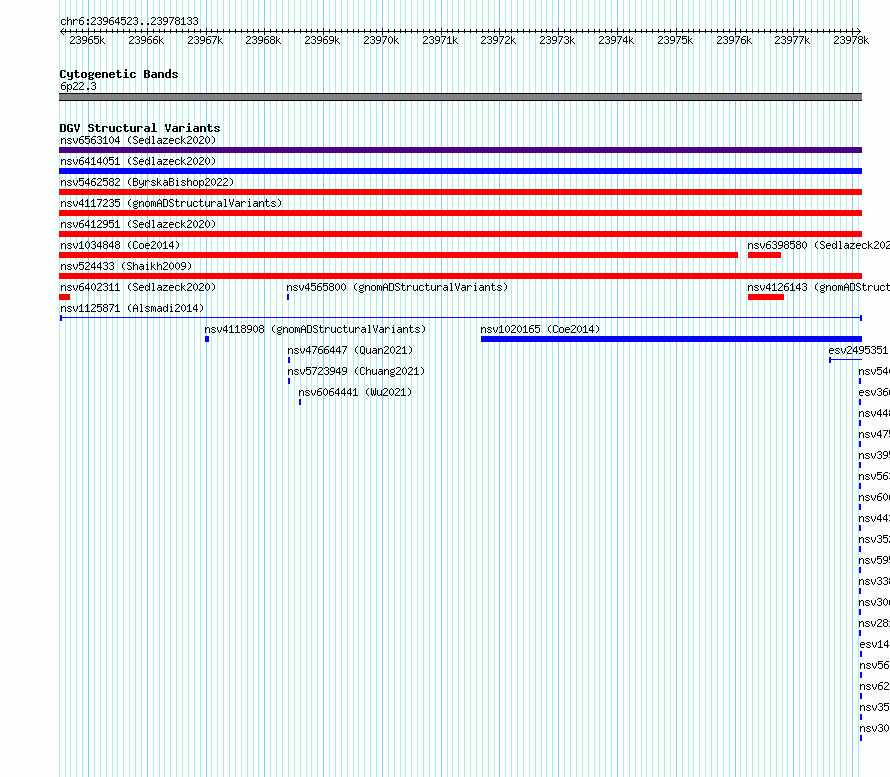This screenshot has height=777, width=890.
Task: Click the cut-off nsv62 variant label
Action: (875, 686)
